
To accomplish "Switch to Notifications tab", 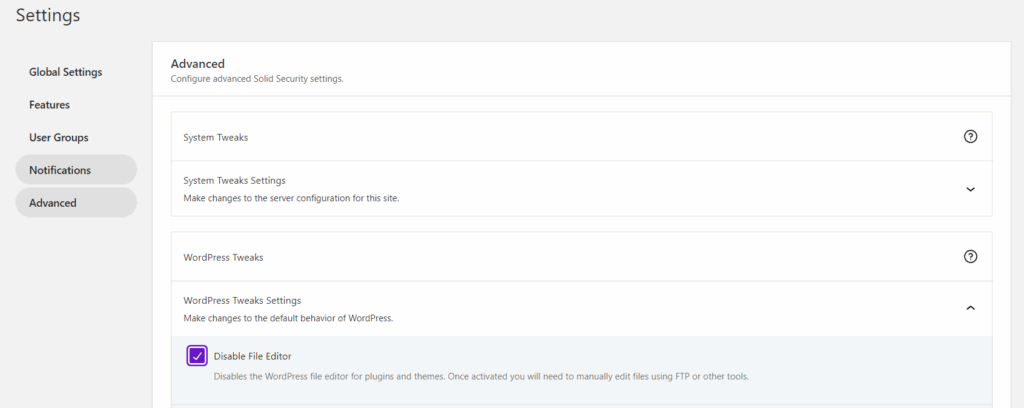I will click(x=76, y=170).
